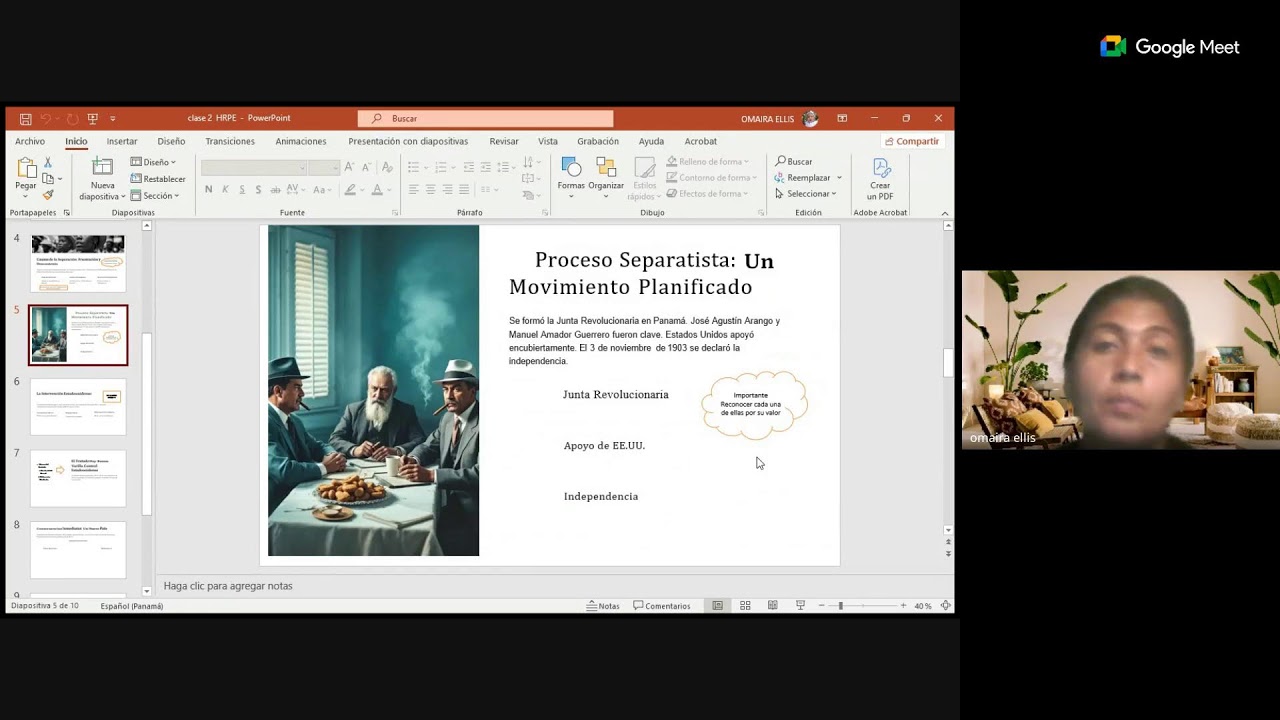Click the OMAIRA ELLIS account picture
The image size is (1280, 720).
click(810, 118)
